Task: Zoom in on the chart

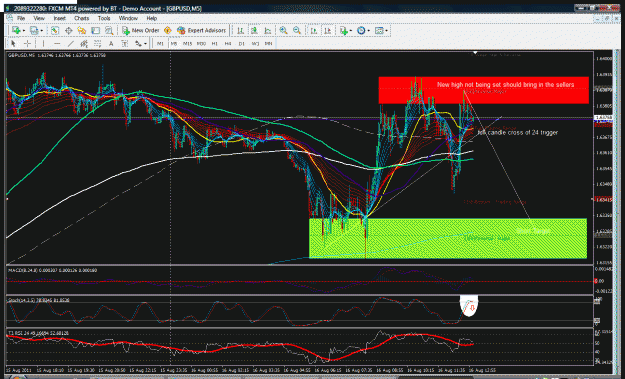Action: coord(283,30)
